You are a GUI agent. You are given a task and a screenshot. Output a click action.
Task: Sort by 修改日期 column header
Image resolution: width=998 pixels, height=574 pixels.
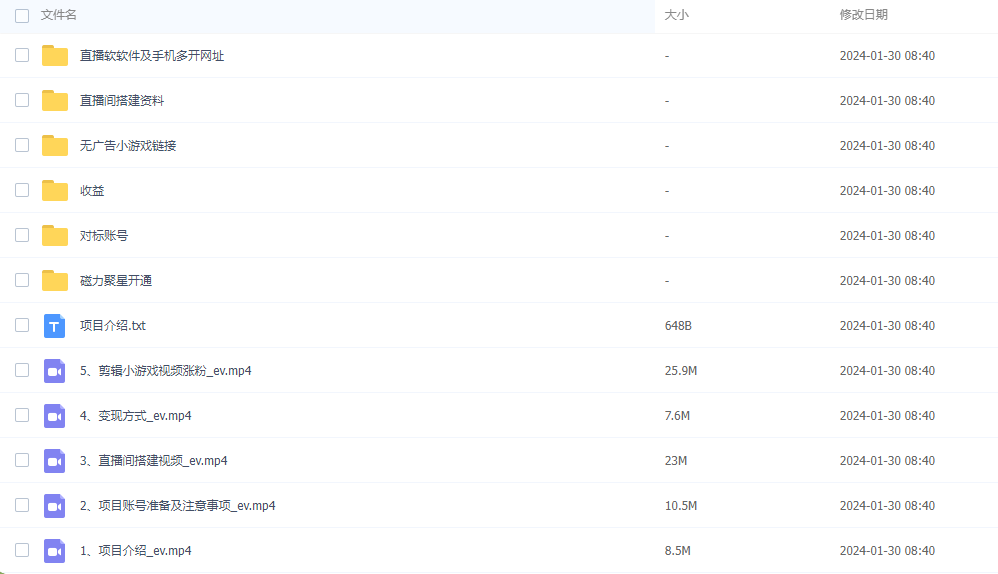click(863, 15)
